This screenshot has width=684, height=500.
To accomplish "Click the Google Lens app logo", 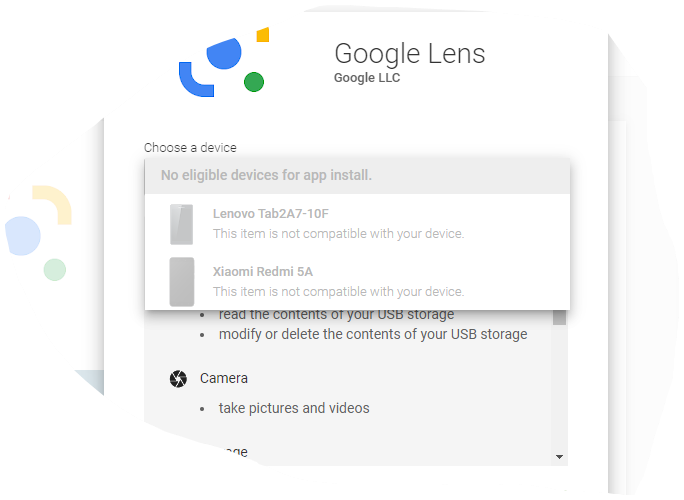I will 224,62.
